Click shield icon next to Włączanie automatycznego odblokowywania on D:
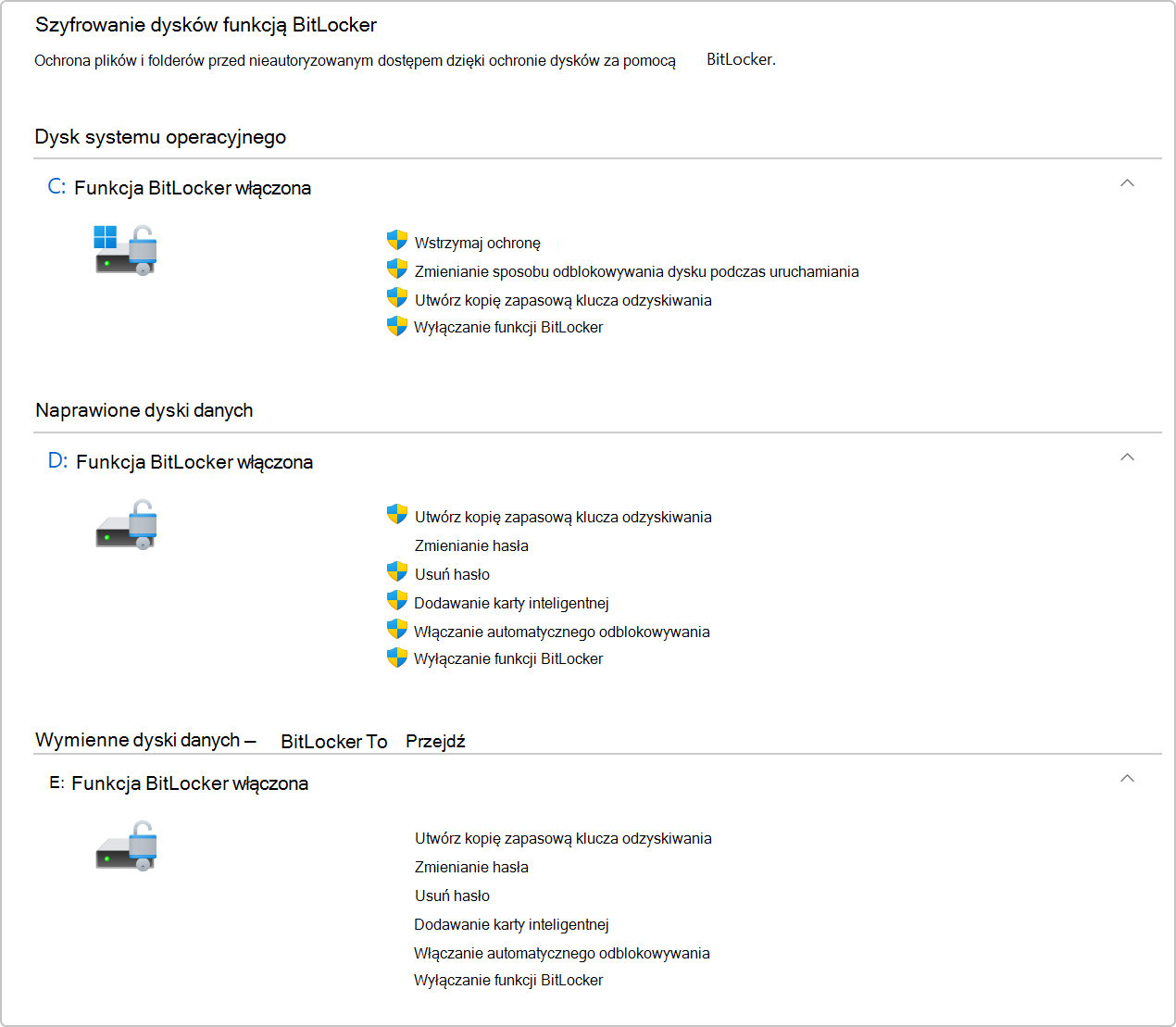1176x1027 pixels. click(x=397, y=630)
